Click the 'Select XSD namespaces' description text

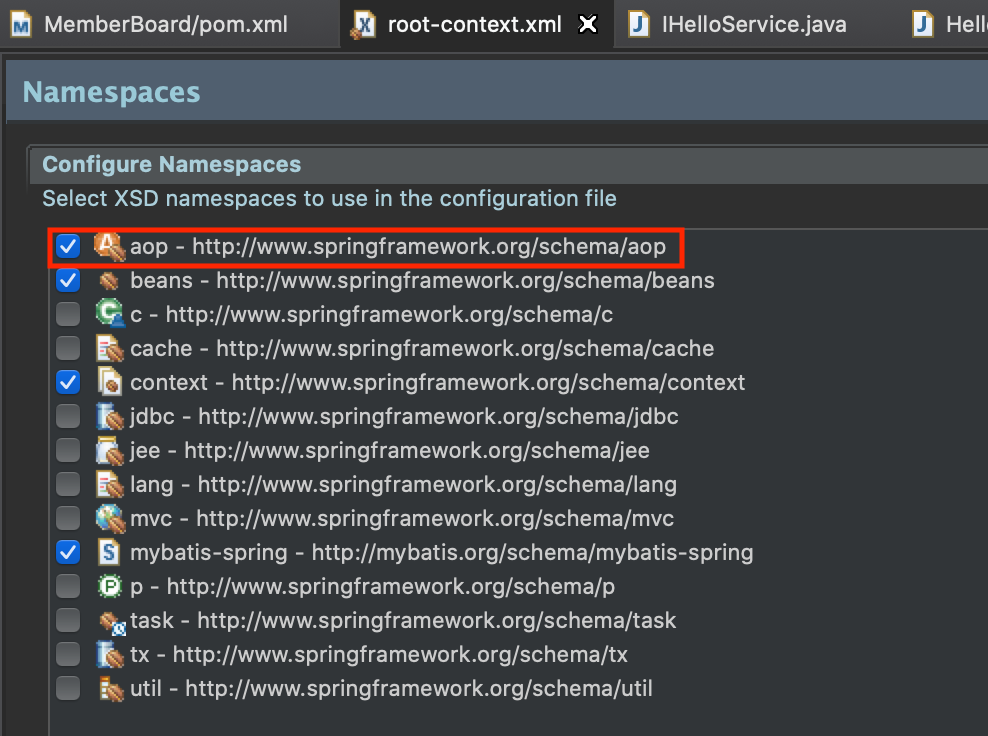click(x=329, y=198)
